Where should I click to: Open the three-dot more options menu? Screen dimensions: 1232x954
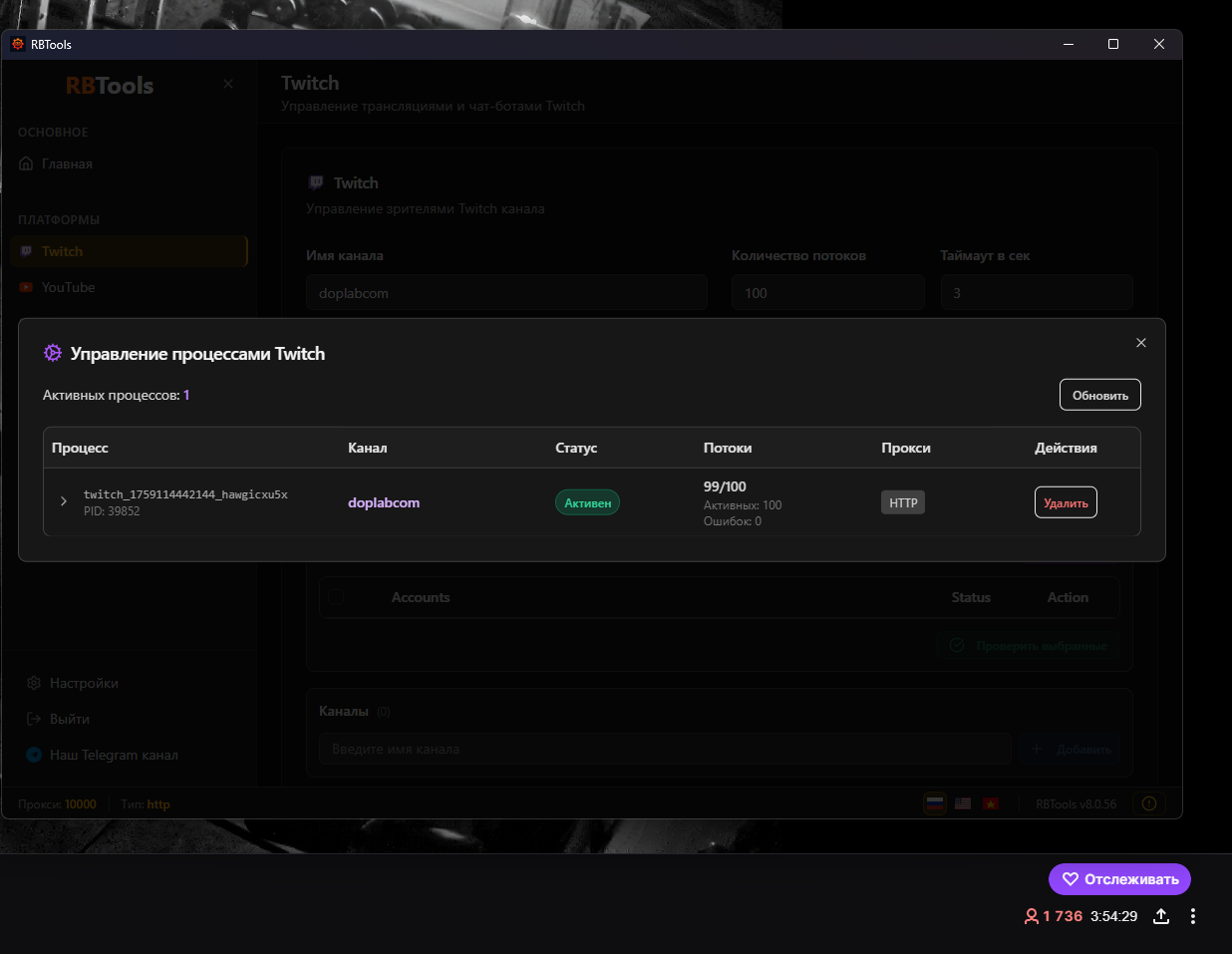[x=1193, y=916]
